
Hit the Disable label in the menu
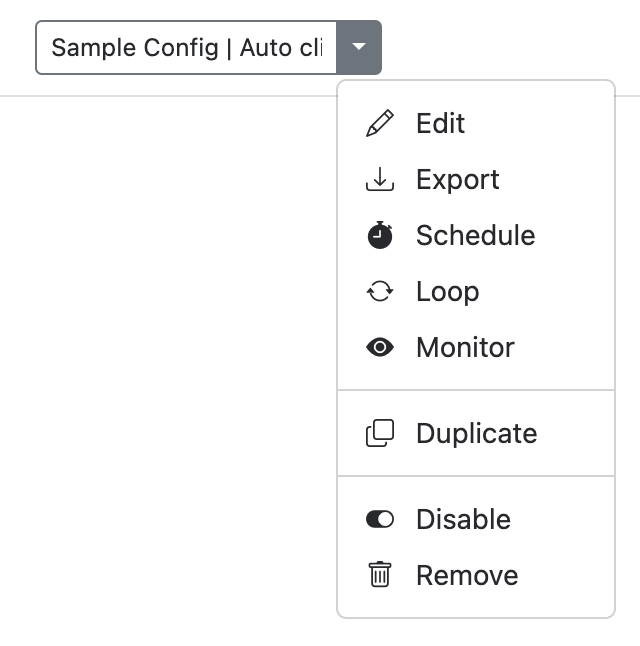click(464, 520)
